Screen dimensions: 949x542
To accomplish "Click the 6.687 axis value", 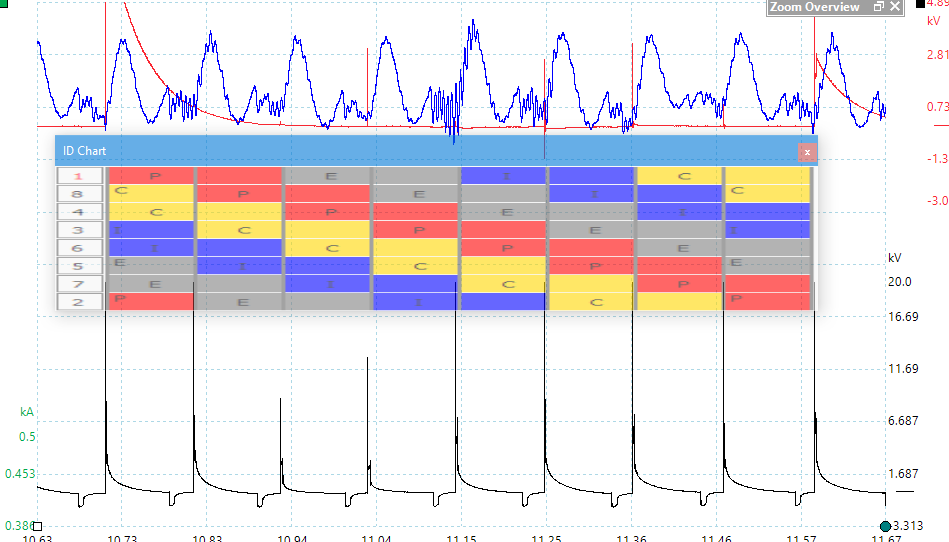I will [903, 420].
